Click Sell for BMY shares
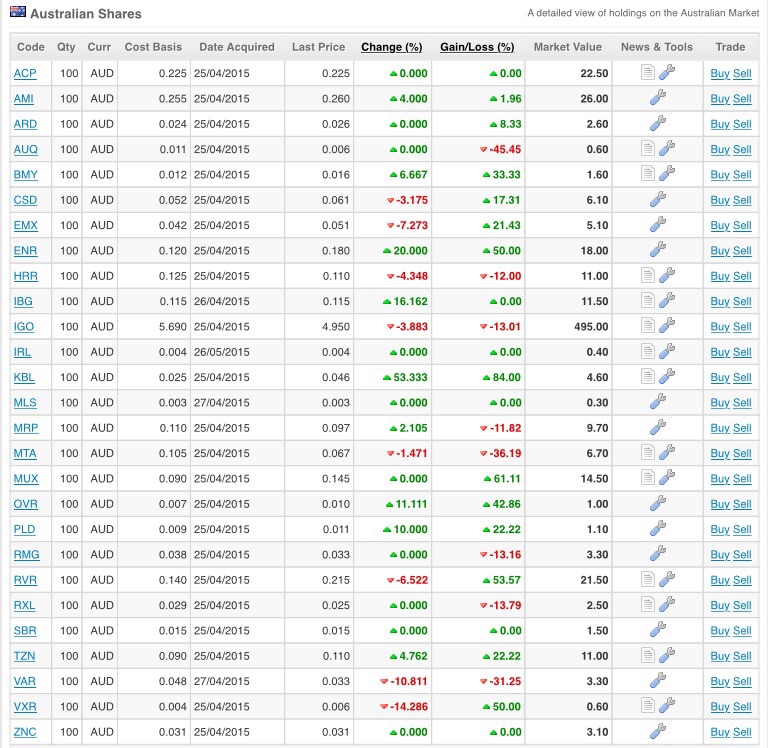 742,175
